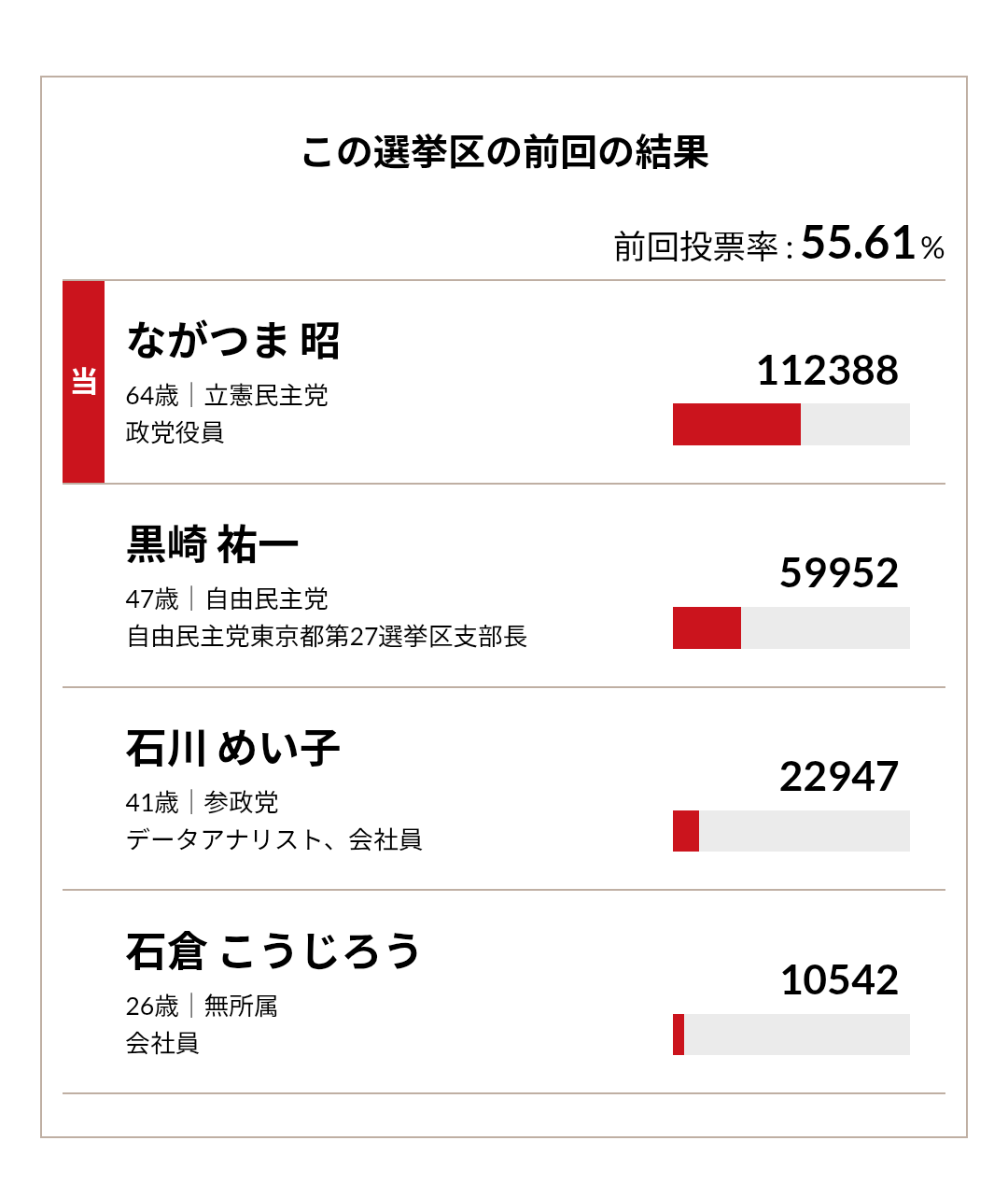Viewport: 1008px width, 1183px height.
Task: Click the vote count 22947
Action: pyautogui.click(x=838, y=777)
